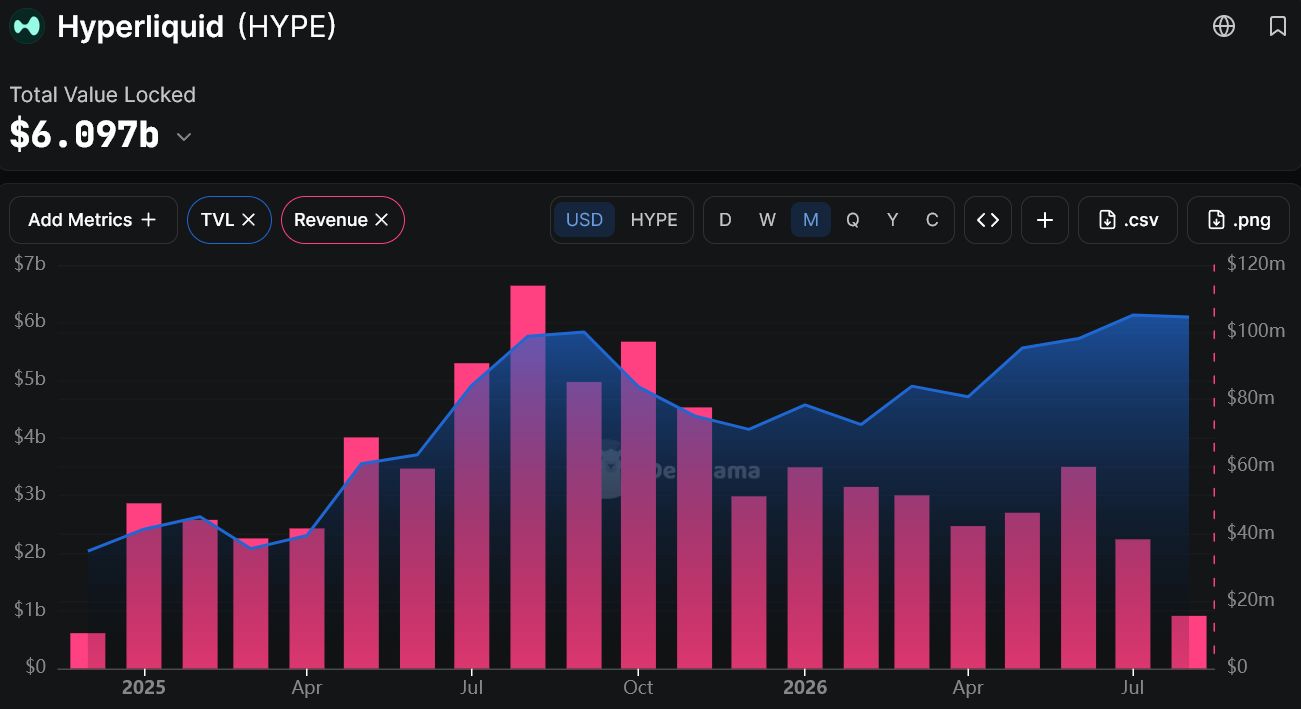1301x709 pixels.
Task: Click the Oct x-axis label
Action: click(638, 688)
